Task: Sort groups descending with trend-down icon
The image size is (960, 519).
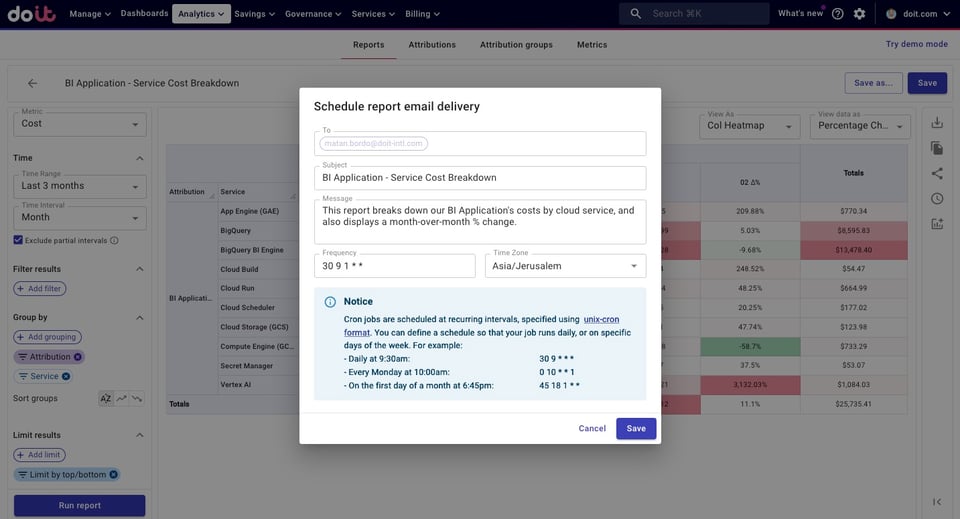Action: 137,398
